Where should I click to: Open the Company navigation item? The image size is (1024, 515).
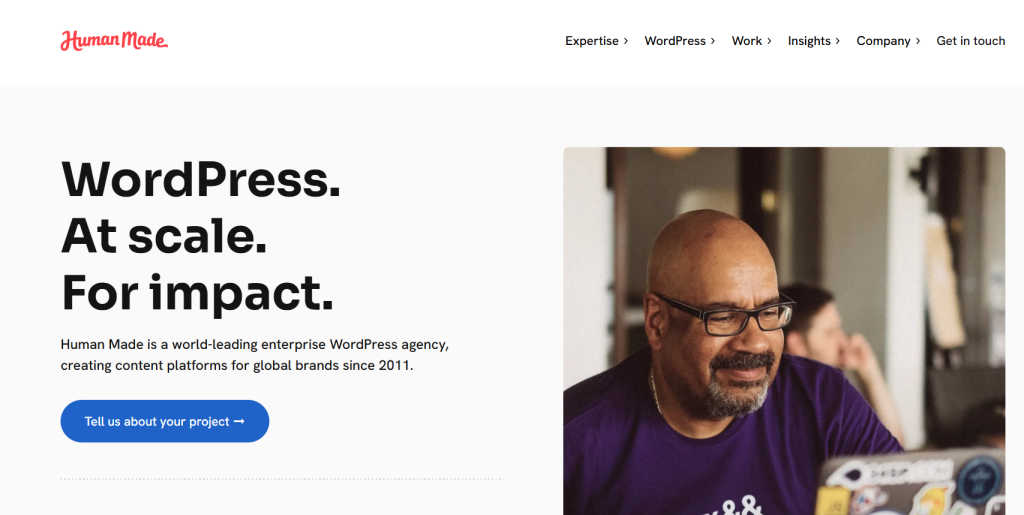(884, 40)
